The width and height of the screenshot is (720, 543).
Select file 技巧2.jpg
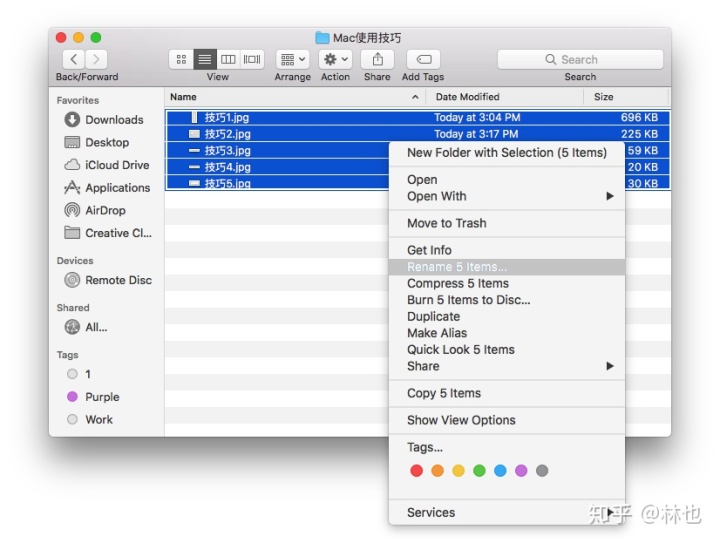coord(417,134)
